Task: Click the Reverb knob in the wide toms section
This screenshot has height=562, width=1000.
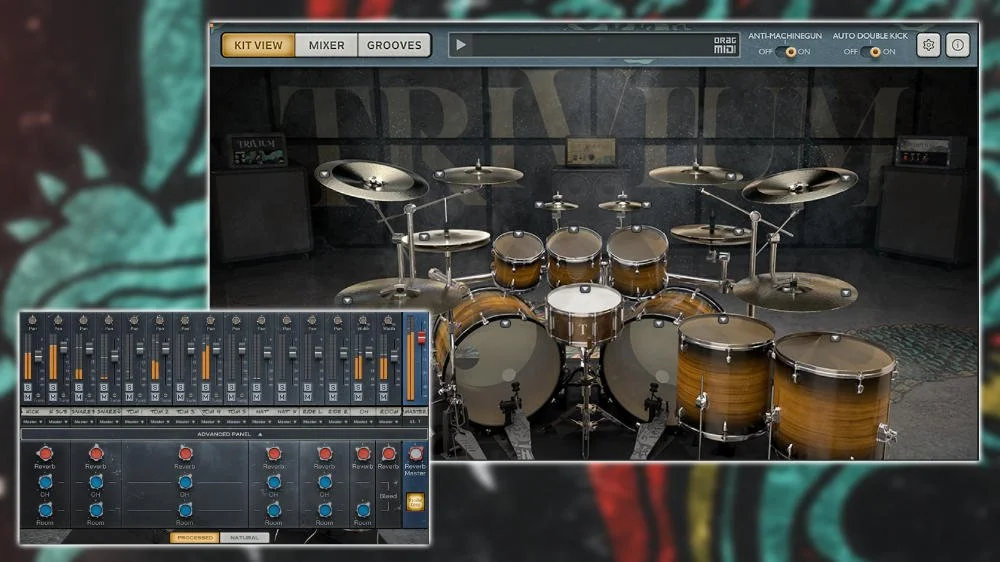Action: [x=185, y=454]
